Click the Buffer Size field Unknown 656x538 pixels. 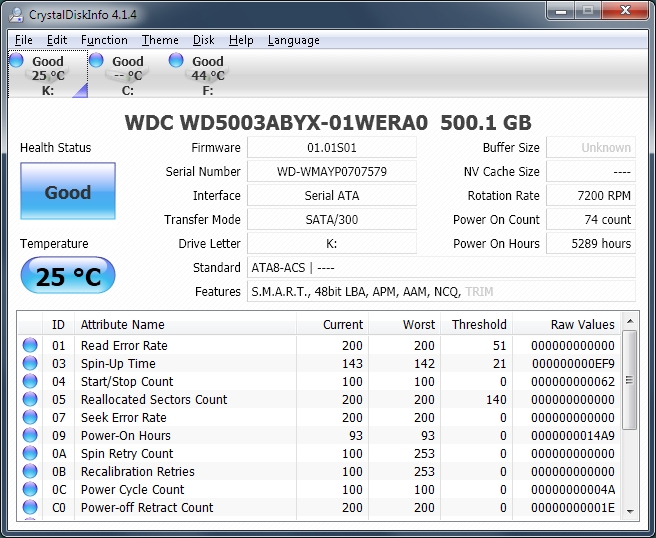[591, 148]
